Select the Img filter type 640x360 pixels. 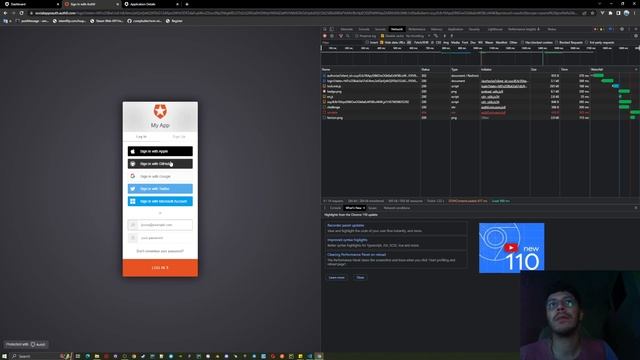coord(446,42)
